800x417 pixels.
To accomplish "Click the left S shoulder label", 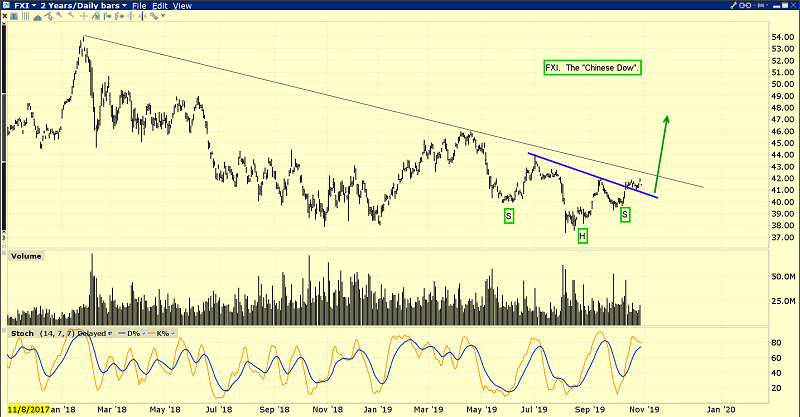I will coord(508,216).
